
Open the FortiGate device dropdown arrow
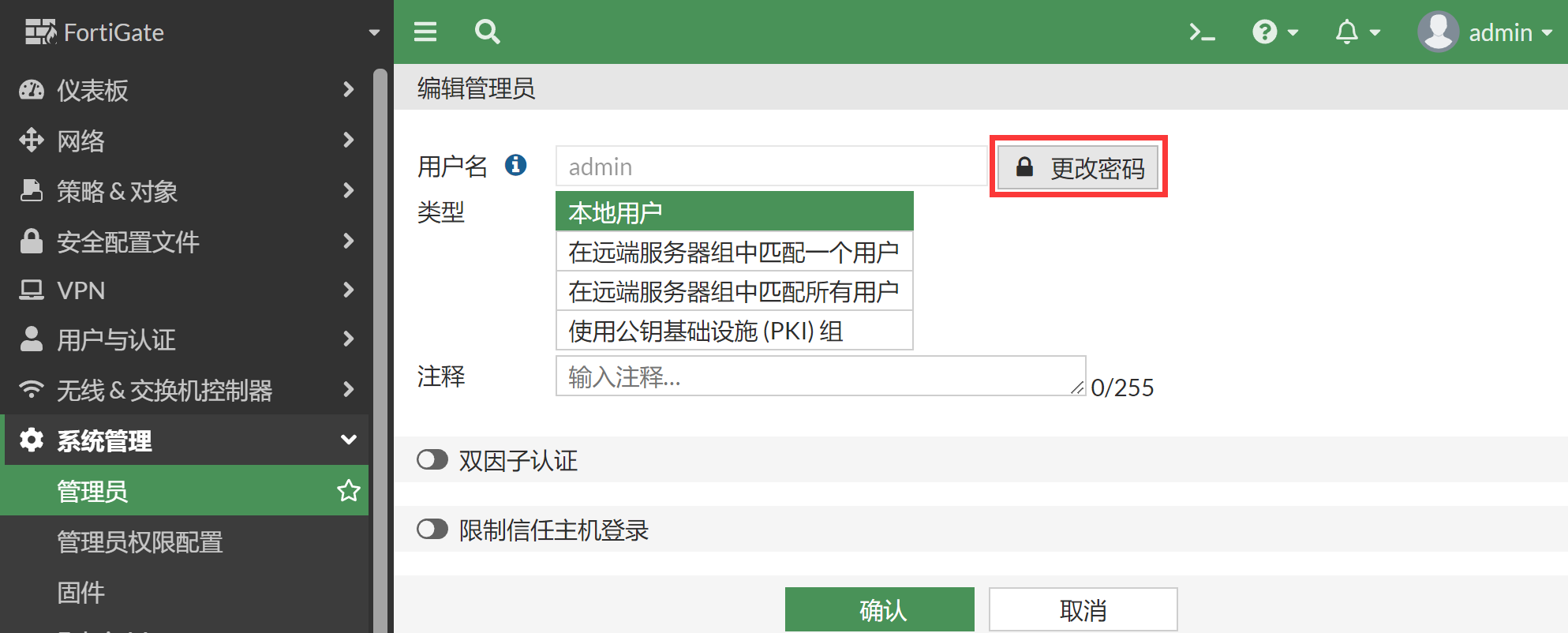click(374, 32)
